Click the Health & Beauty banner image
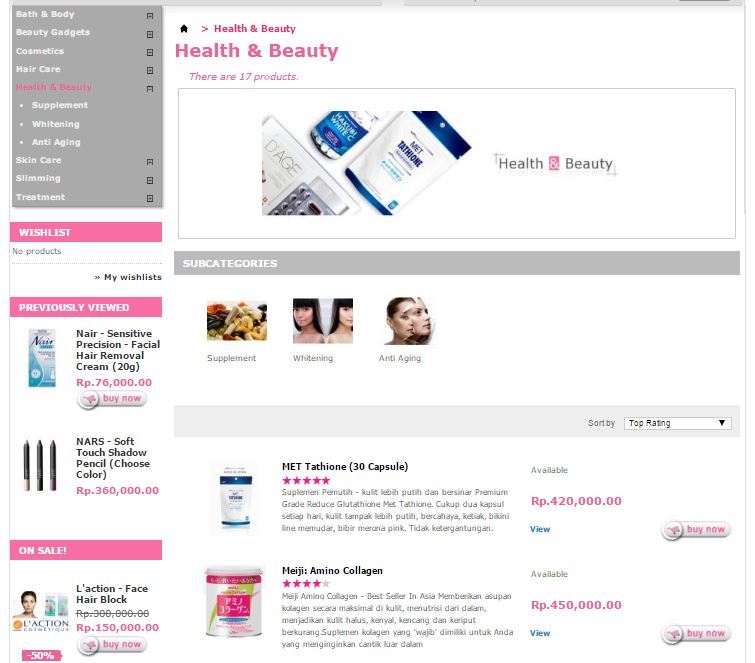 (456, 163)
